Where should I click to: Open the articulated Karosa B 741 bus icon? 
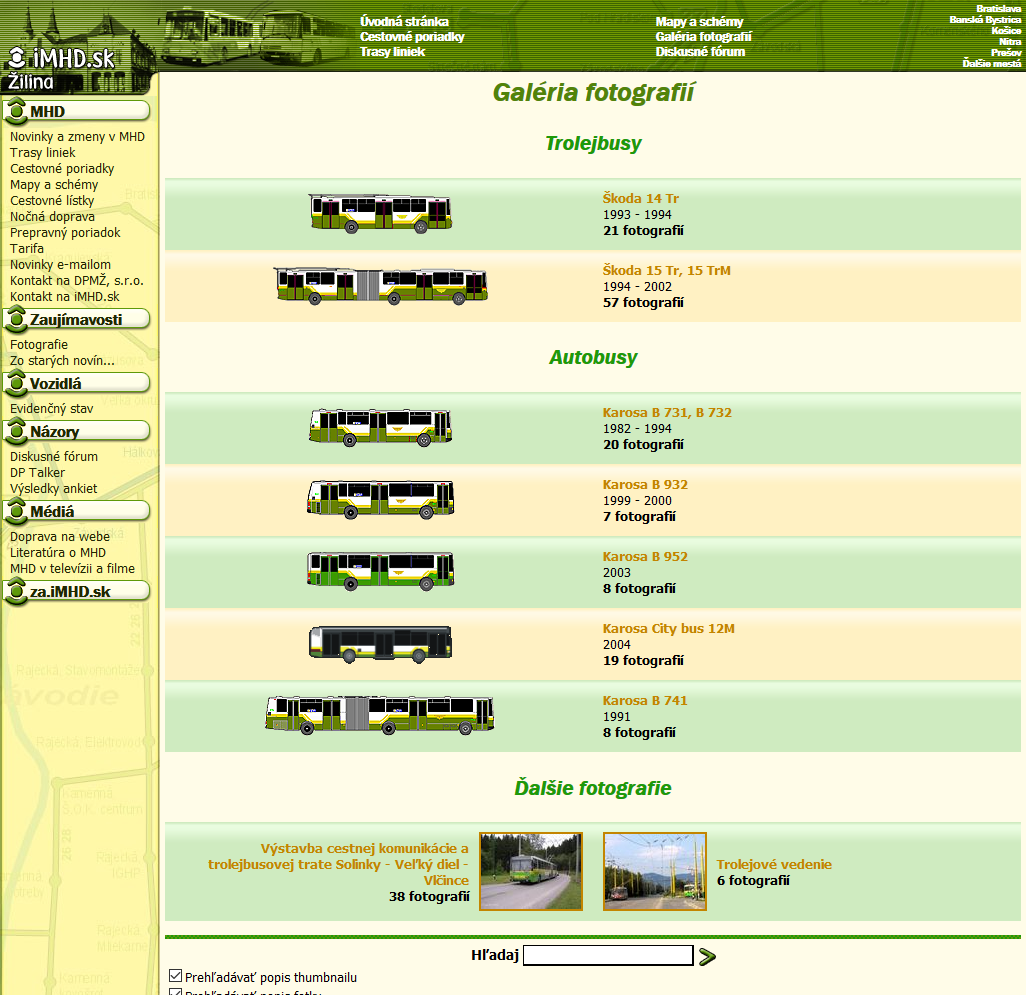coord(380,715)
